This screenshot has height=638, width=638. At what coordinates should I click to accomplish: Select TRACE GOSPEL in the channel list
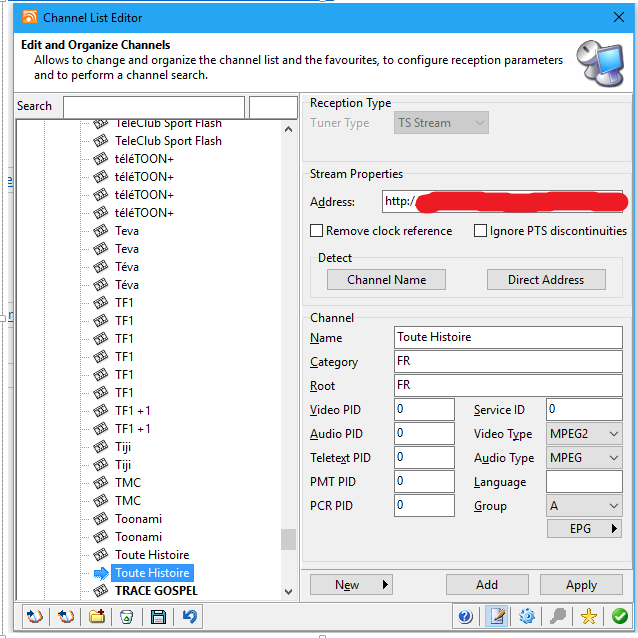[x=156, y=591]
